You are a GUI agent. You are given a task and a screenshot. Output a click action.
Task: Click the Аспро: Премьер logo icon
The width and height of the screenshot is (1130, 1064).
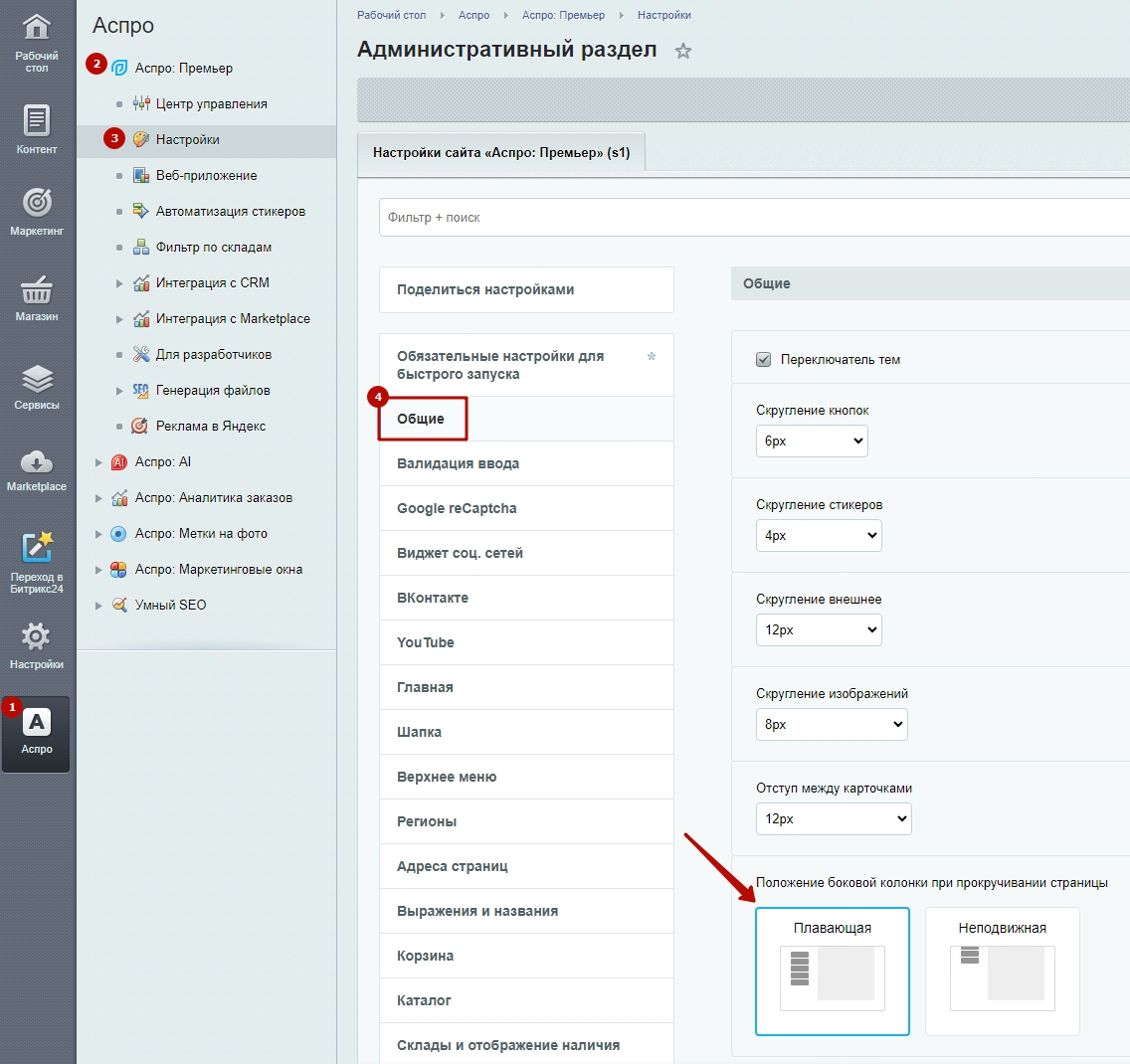click(x=119, y=69)
